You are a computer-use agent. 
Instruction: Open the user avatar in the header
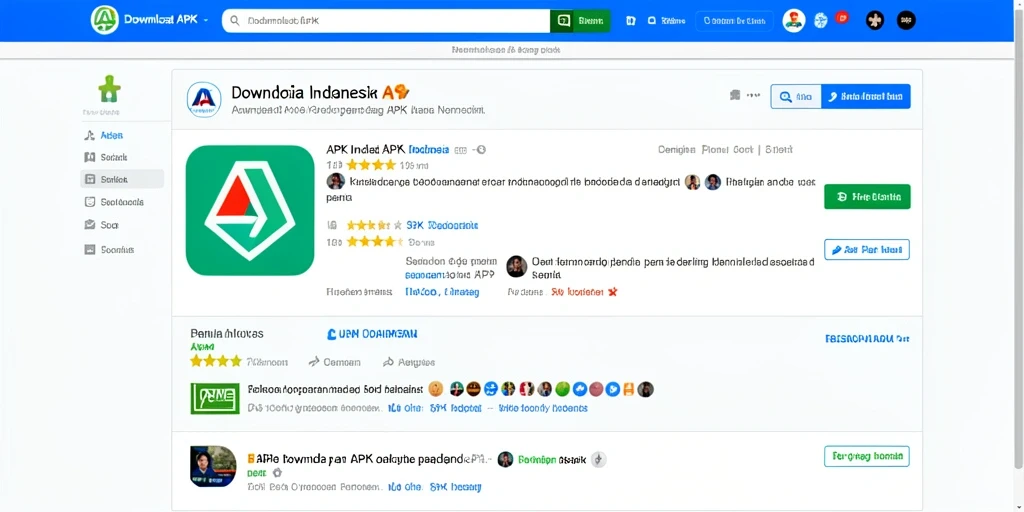point(793,21)
